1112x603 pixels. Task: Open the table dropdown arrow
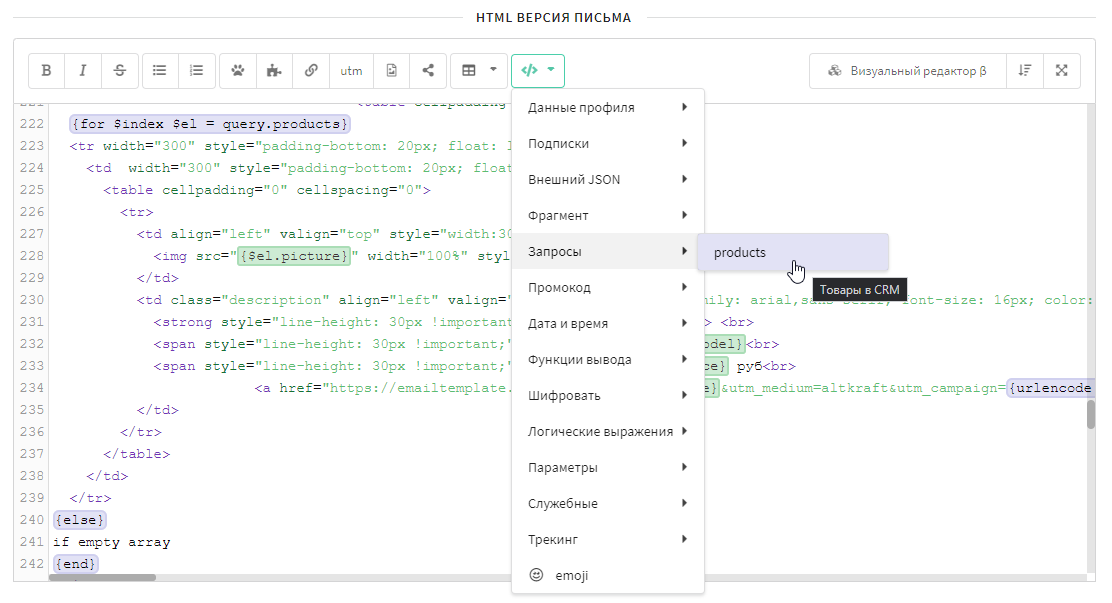[x=494, y=70]
